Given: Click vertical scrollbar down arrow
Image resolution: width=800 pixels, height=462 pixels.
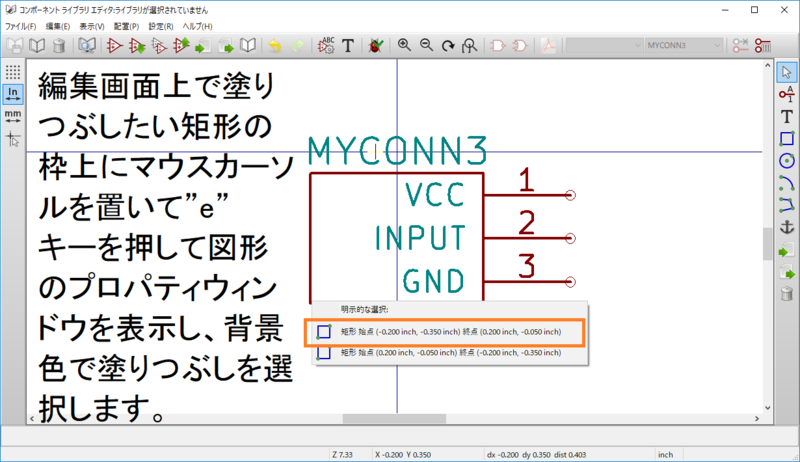Looking at the screenshot, I should pyautogui.click(x=767, y=408).
